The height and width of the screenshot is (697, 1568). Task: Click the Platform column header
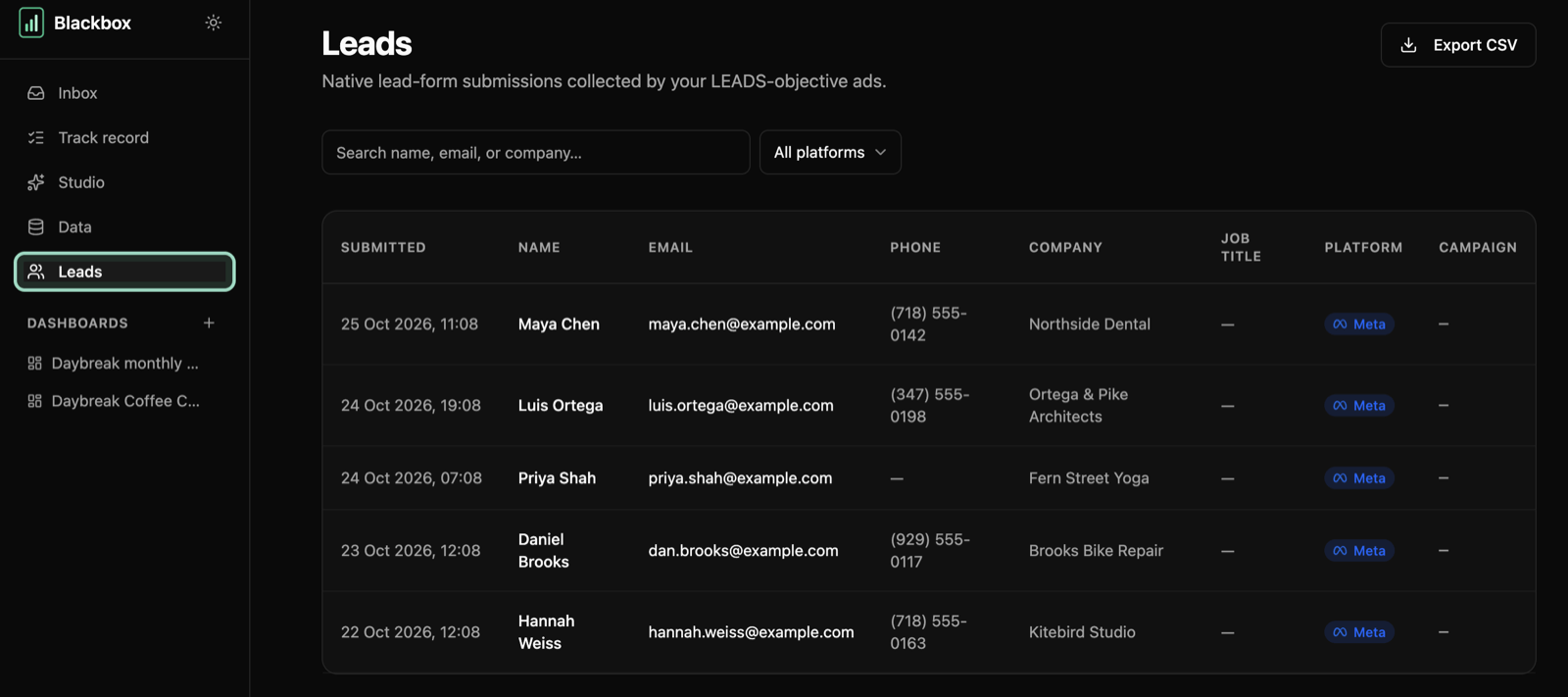point(1363,247)
